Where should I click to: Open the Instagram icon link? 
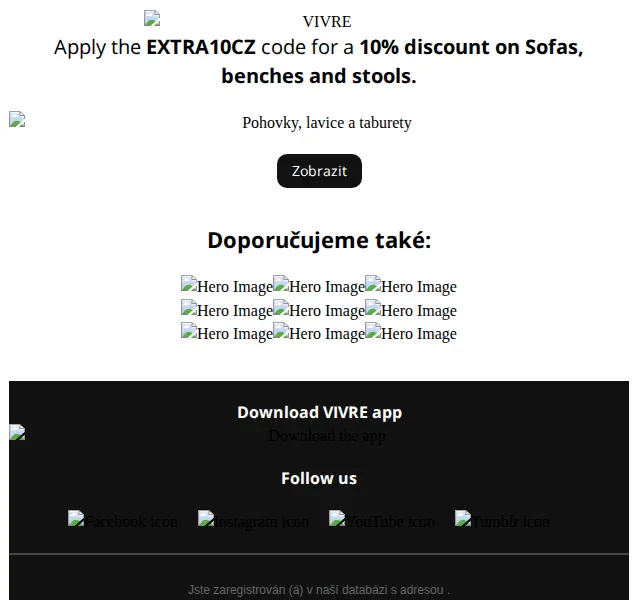point(253,520)
